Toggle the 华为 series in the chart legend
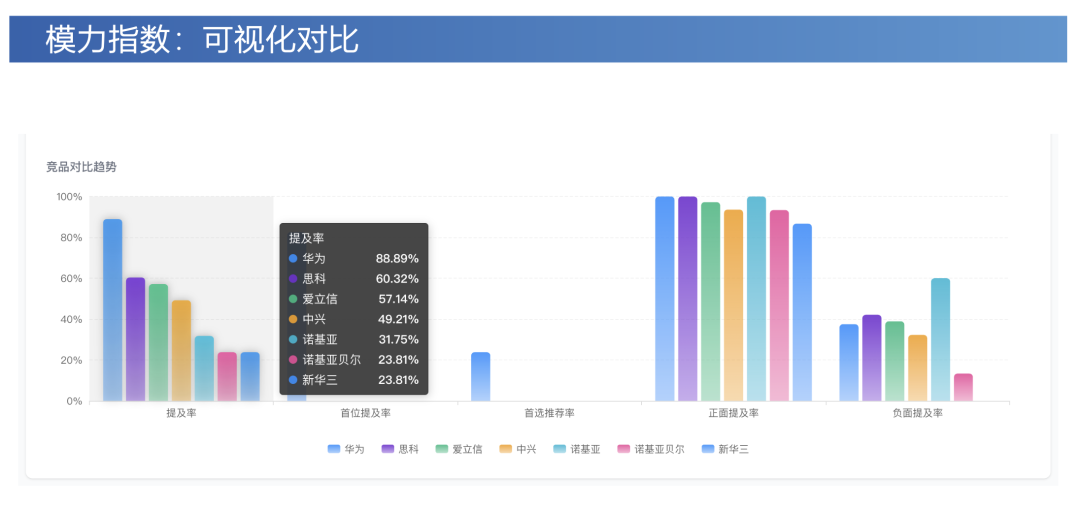The width and height of the screenshot is (1080, 509). pos(346,449)
